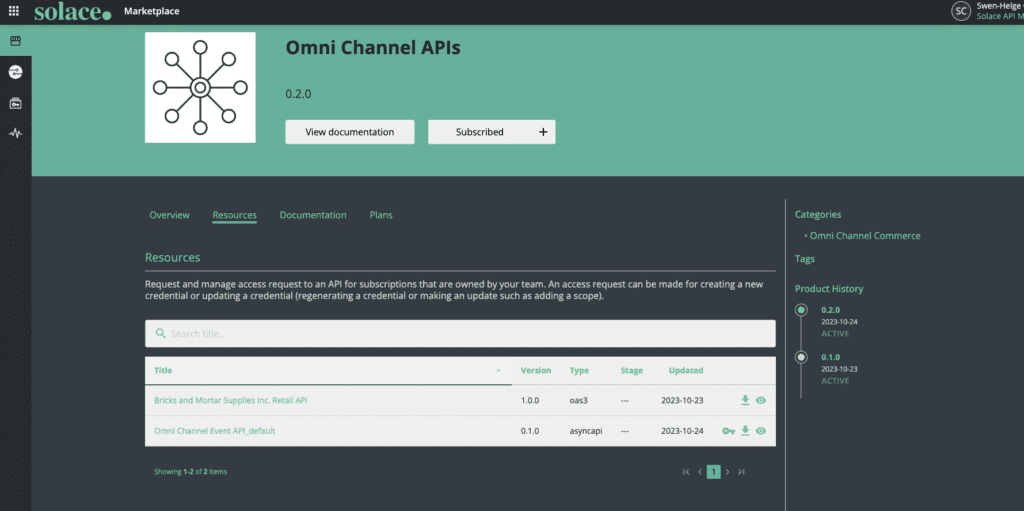Switch to the Documentation tab
The image size is (1024, 511).
(x=313, y=215)
